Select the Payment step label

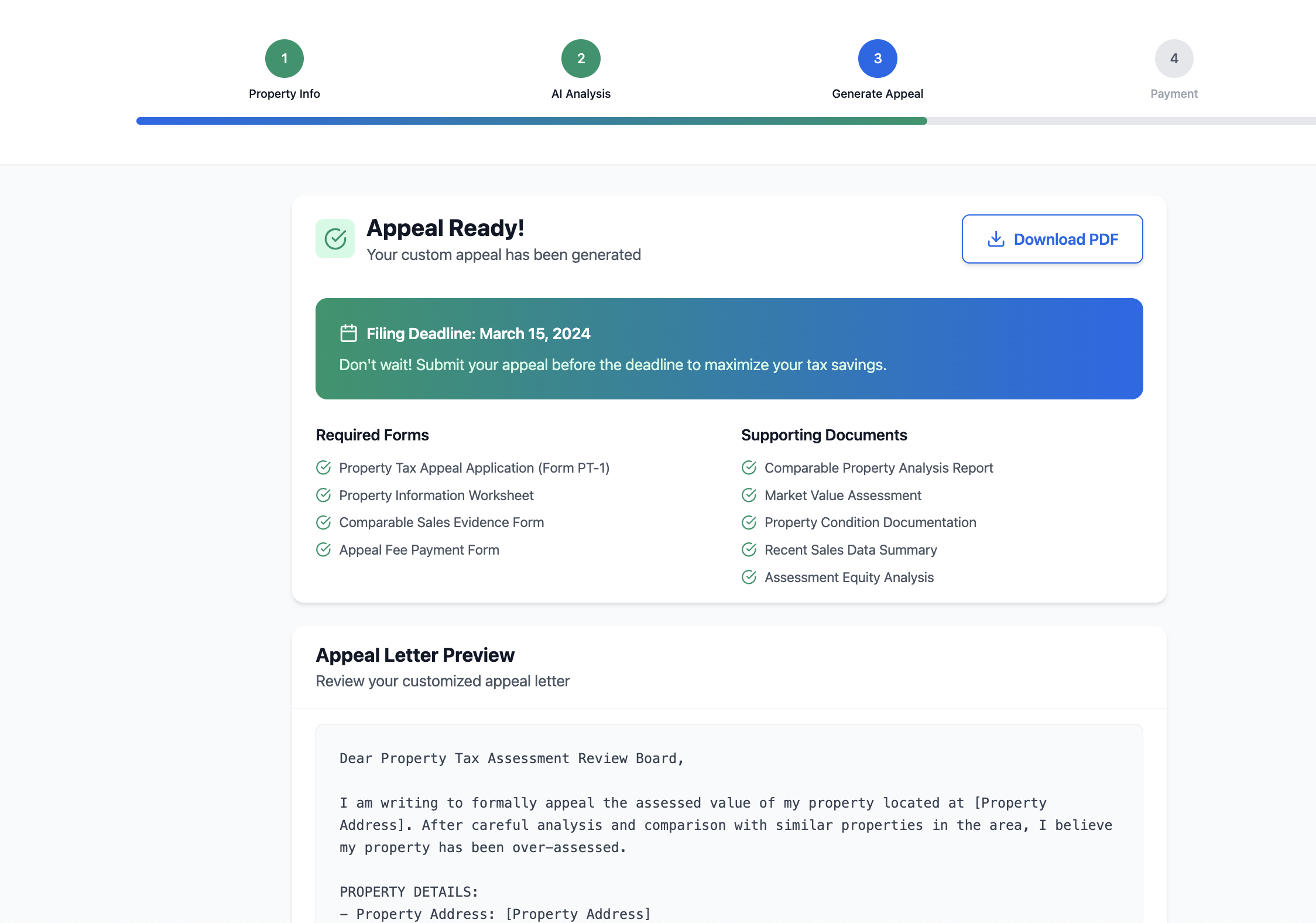[1174, 94]
